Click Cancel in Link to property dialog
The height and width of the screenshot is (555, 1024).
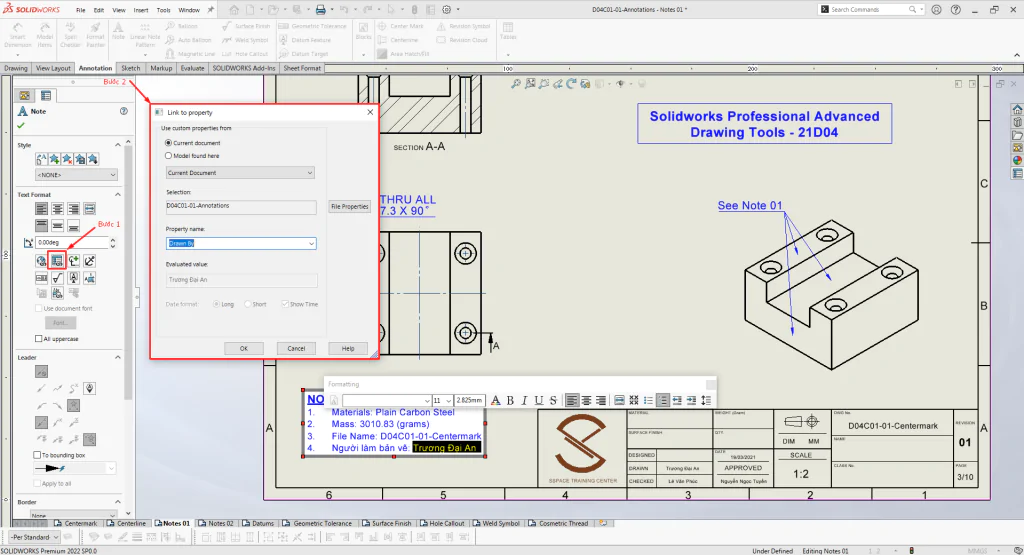296,348
